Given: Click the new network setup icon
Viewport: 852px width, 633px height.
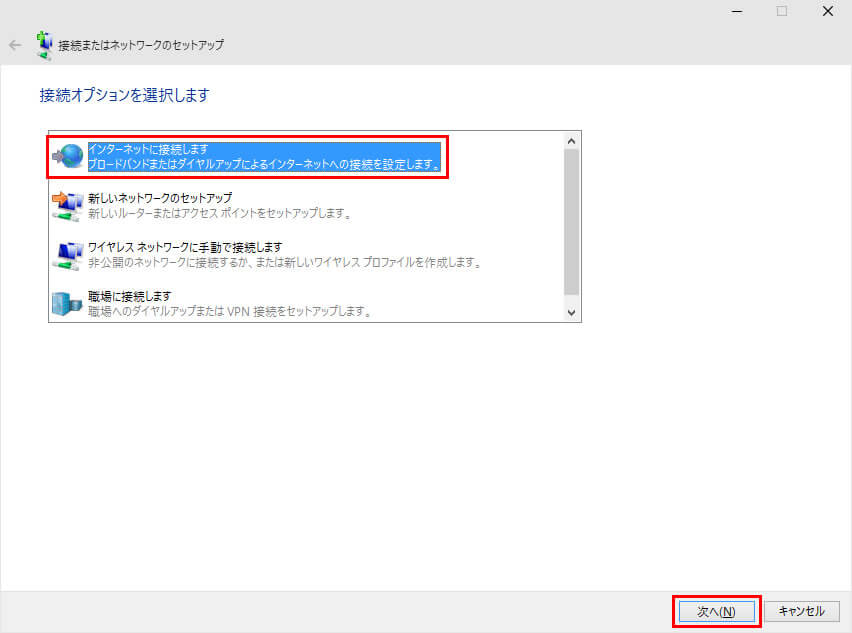Looking at the screenshot, I should (x=67, y=206).
